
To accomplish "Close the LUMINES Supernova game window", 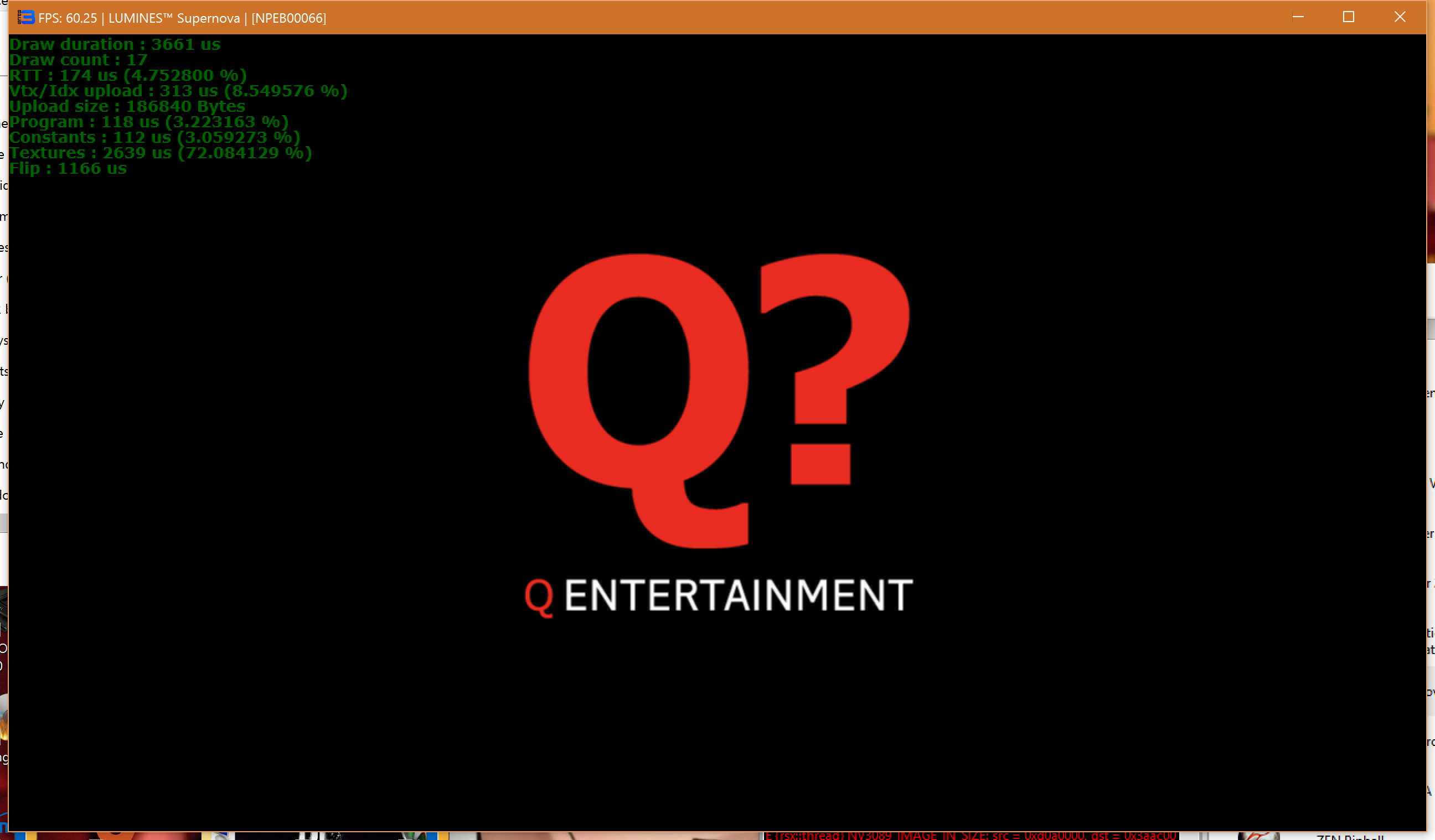I will point(1400,17).
